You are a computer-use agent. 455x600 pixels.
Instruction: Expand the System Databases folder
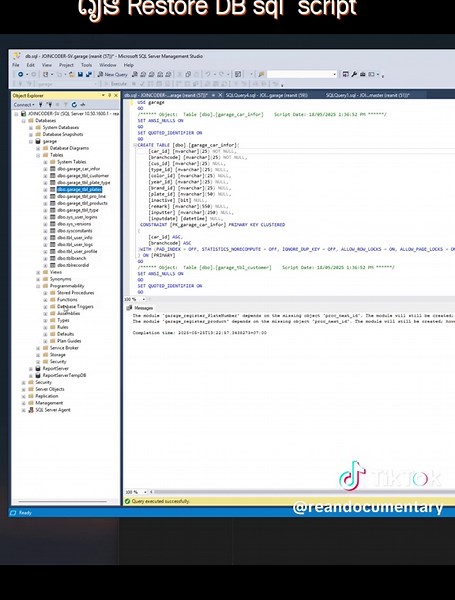pos(31,127)
